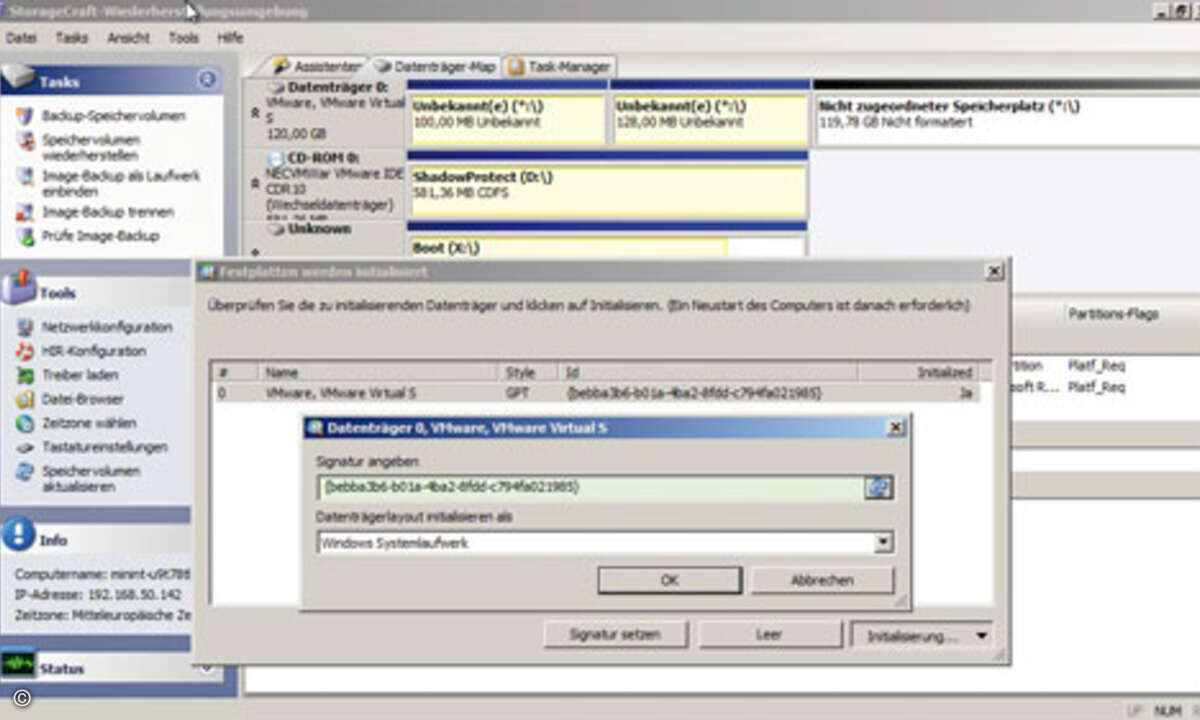Close the Datenträger 0 dialog
This screenshot has width=1200, height=720.
pyautogui.click(x=895, y=428)
